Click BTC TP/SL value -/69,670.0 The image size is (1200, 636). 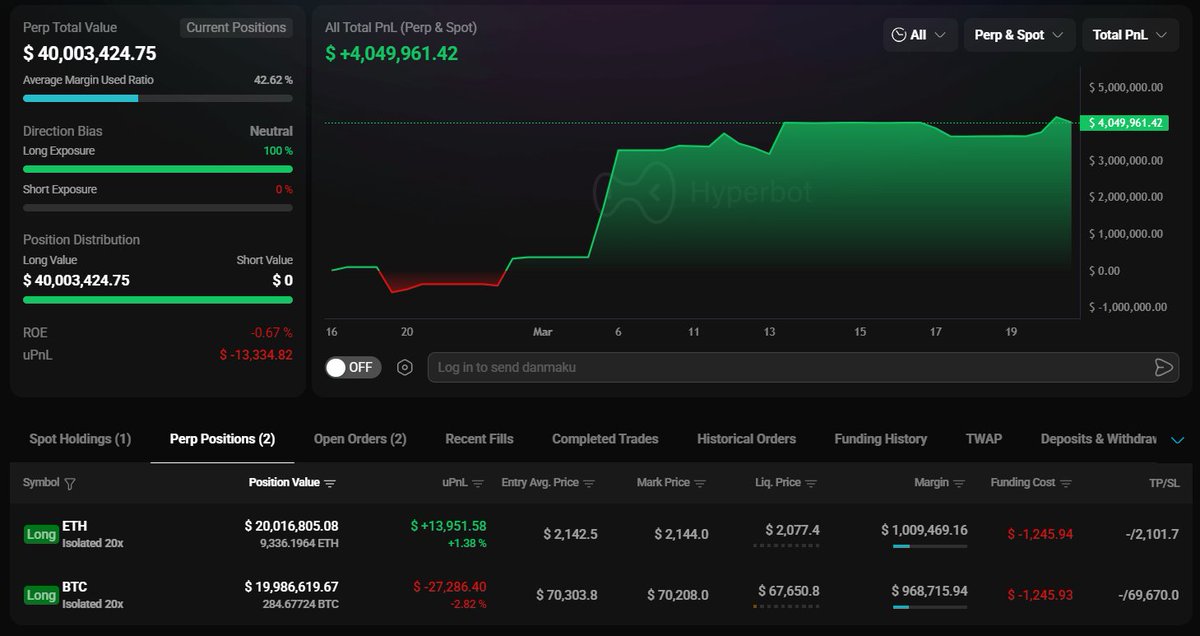[x=1148, y=595]
